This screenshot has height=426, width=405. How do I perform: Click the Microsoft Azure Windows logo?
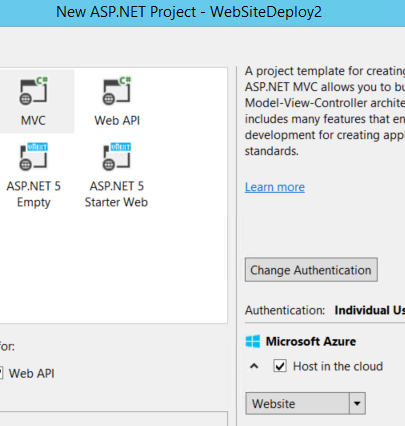click(253, 342)
